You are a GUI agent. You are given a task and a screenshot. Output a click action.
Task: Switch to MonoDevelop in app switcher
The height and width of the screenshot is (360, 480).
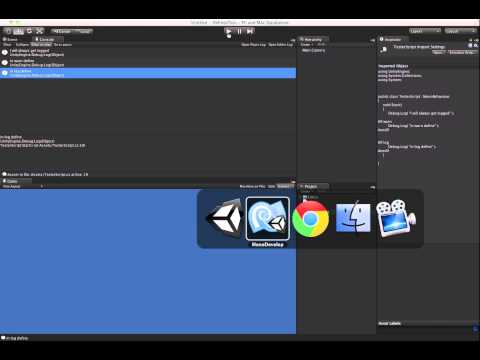(267, 218)
